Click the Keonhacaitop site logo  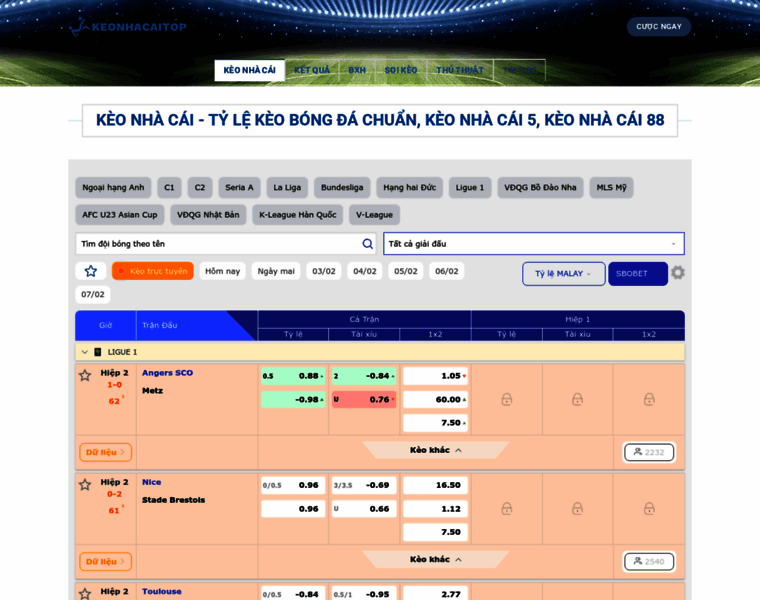(128, 27)
